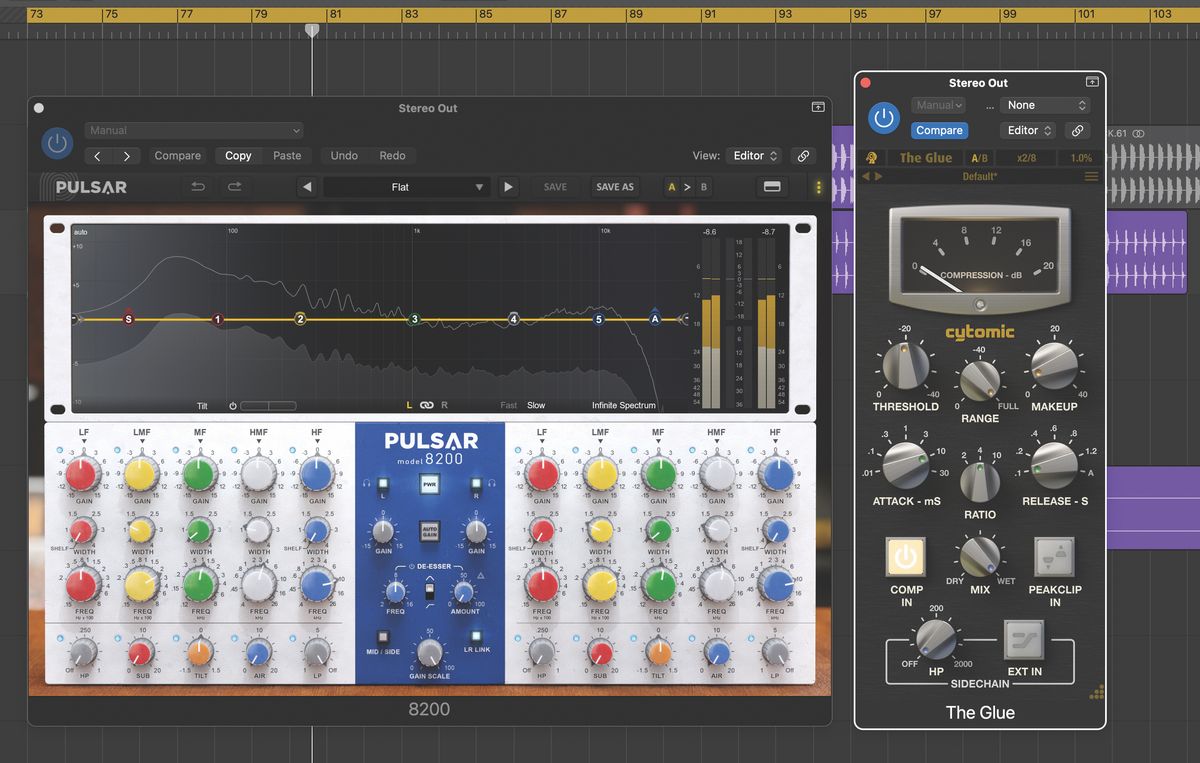Toggle COMP IN on The Glue

(906, 558)
